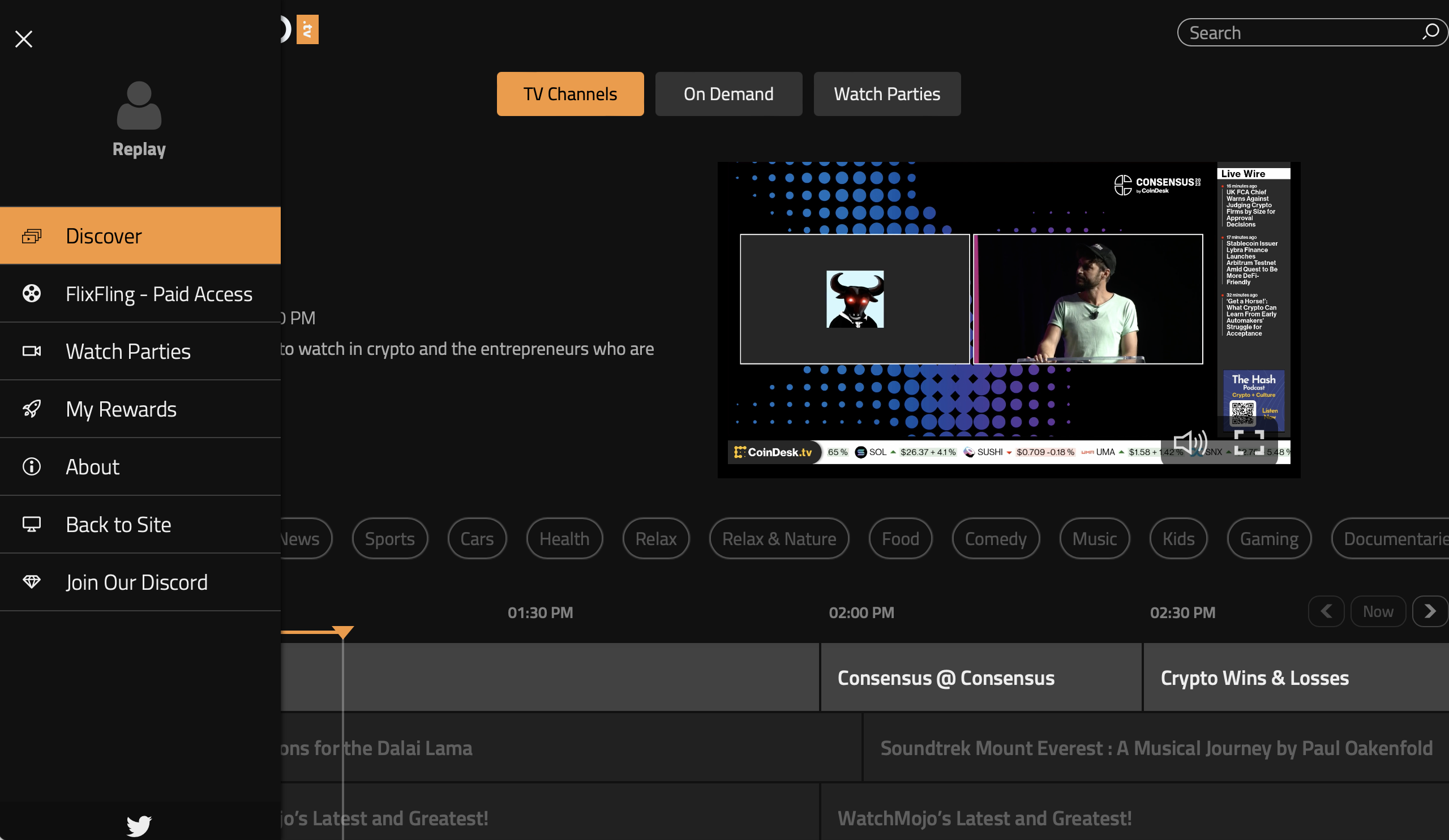The width and height of the screenshot is (1449, 840).
Task: Mute the video using the speaker icon
Action: 1189,443
